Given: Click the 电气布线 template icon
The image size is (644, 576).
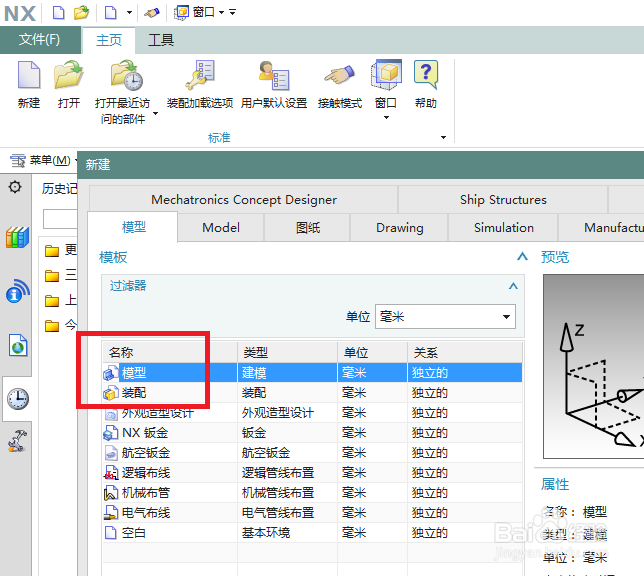Looking at the screenshot, I should coord(110,513).
